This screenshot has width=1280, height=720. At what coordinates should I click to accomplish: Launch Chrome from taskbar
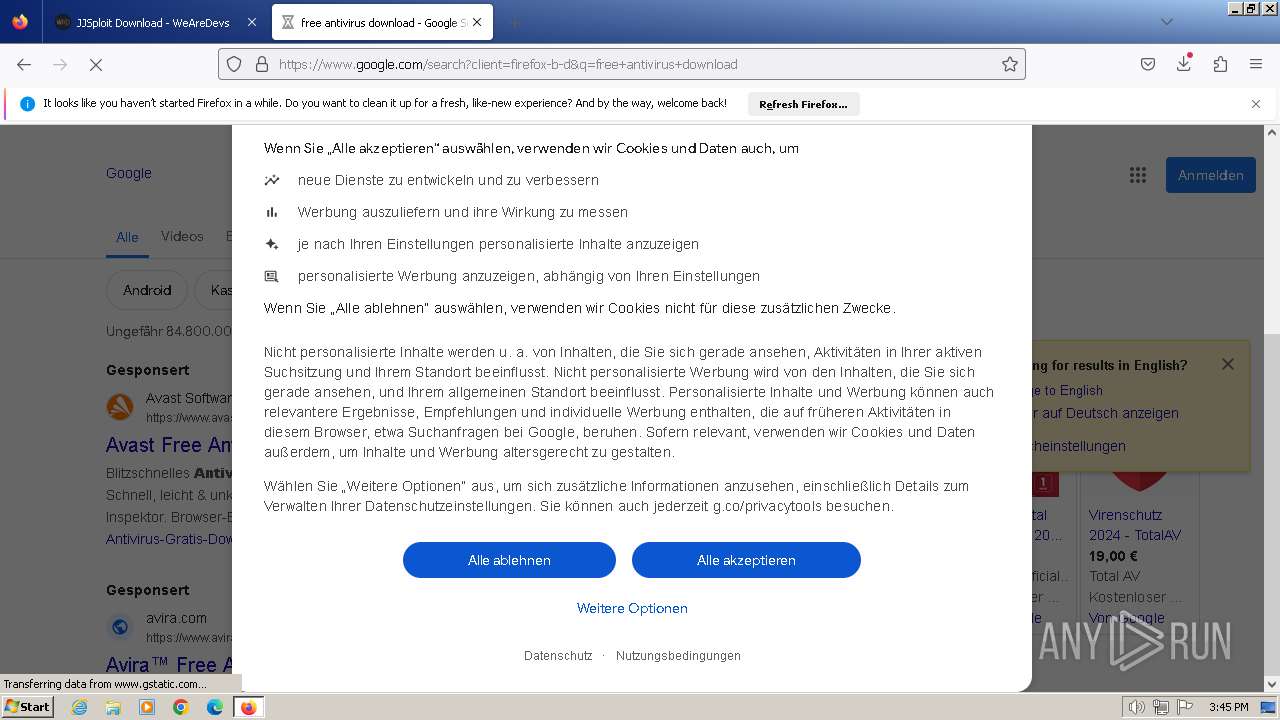[181, 707]
